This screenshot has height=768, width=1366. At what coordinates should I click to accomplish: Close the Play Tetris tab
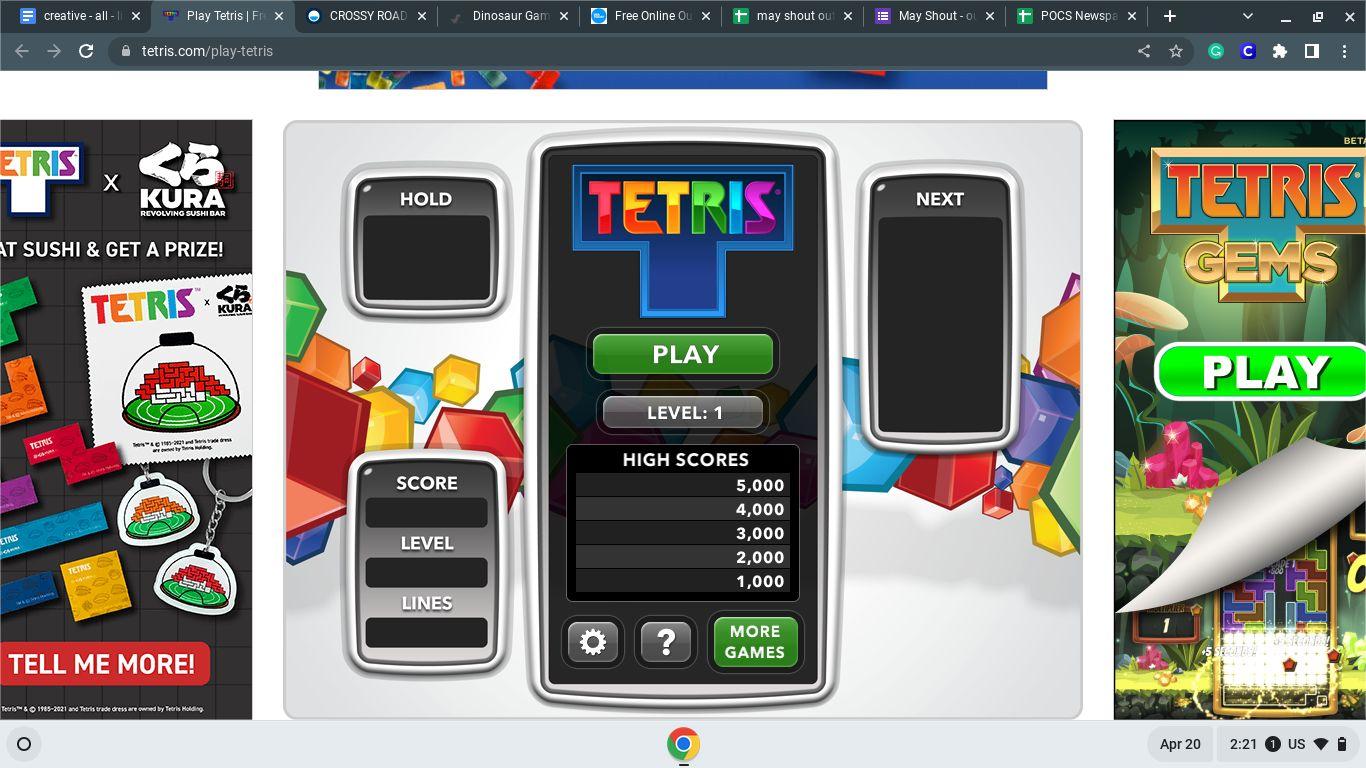pos(279,16)
